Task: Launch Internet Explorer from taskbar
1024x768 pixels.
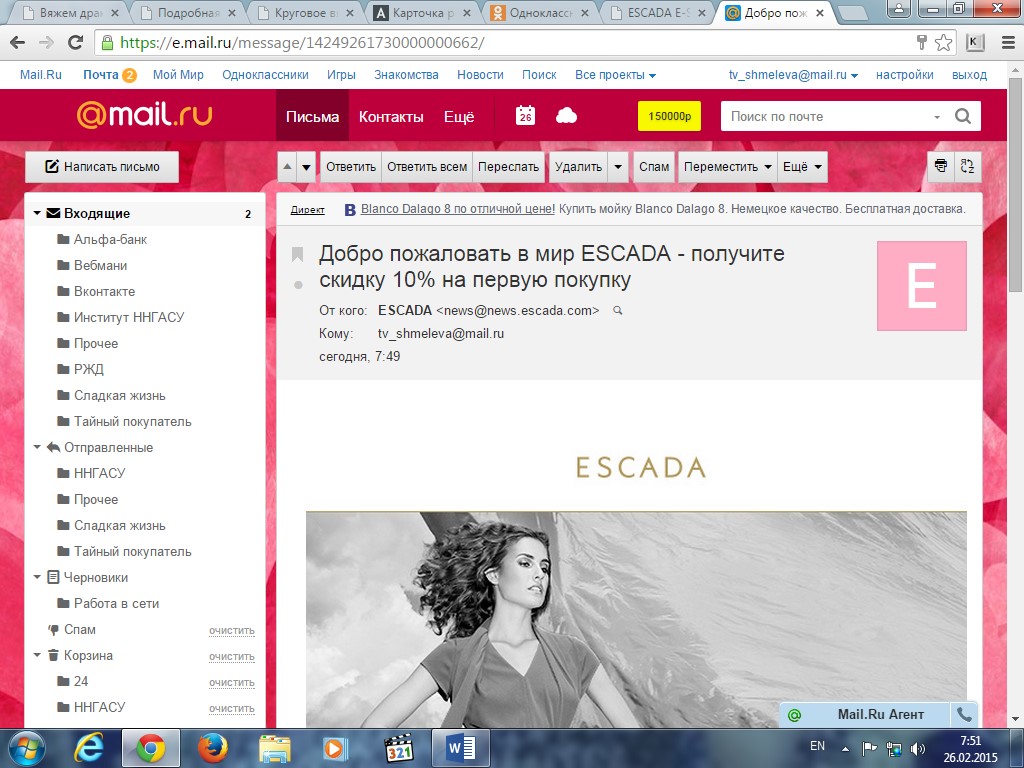Action: 89,748
